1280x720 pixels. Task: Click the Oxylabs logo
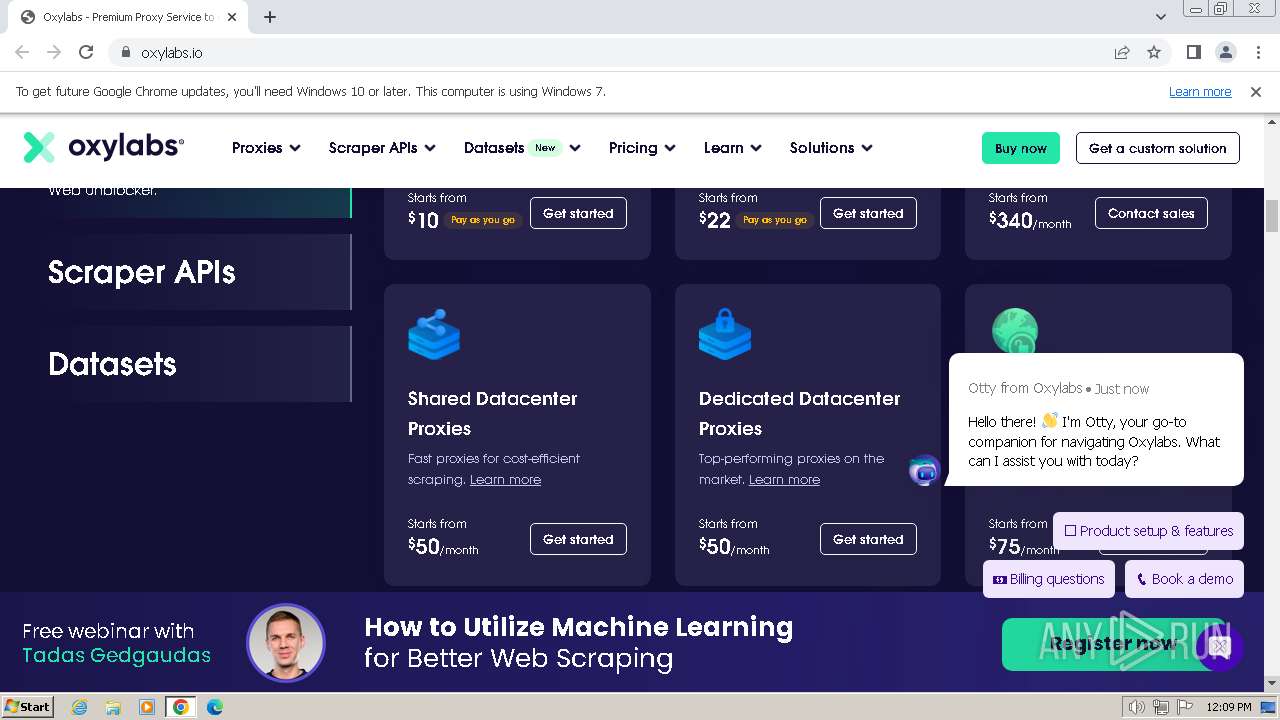click(x=104, y=147)
